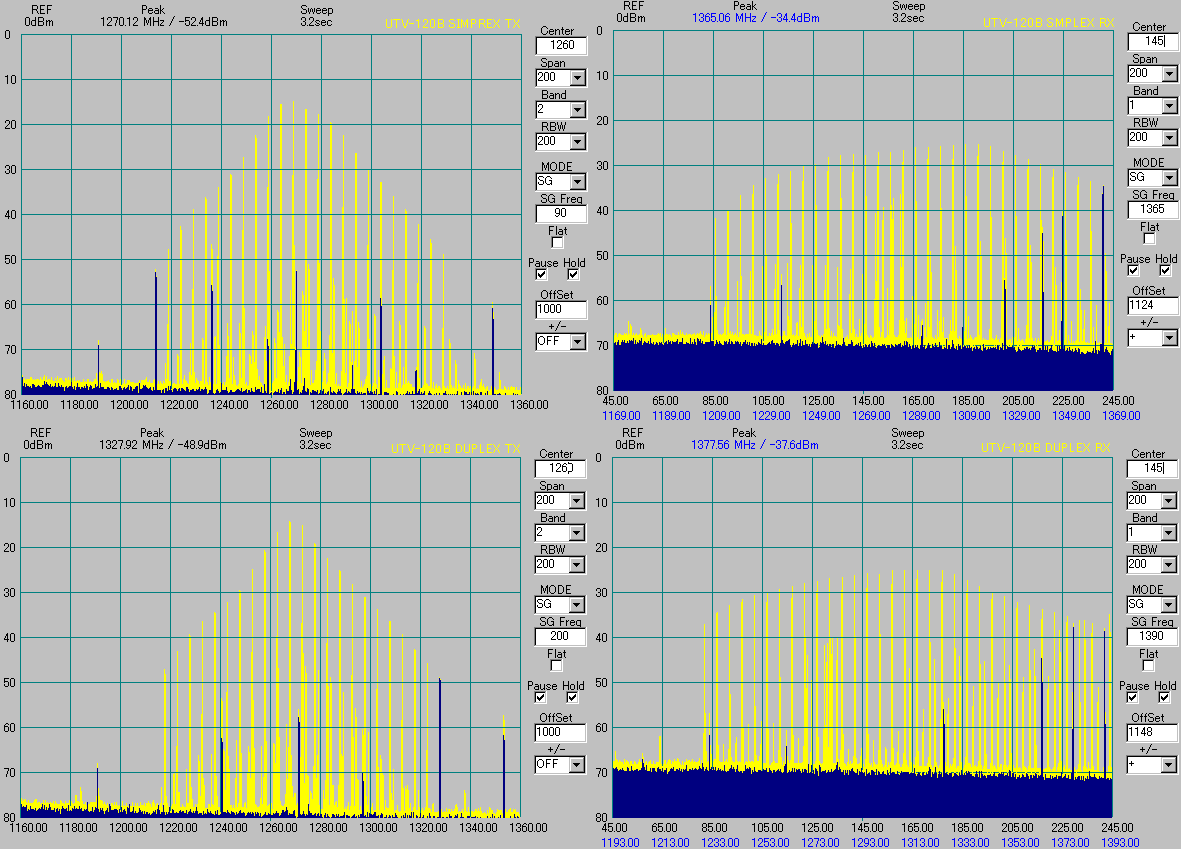Open the +/- OFF dropdown in SIMPREX TX panel
This screenshot has width=1181, height=849.
pos(577,341)
